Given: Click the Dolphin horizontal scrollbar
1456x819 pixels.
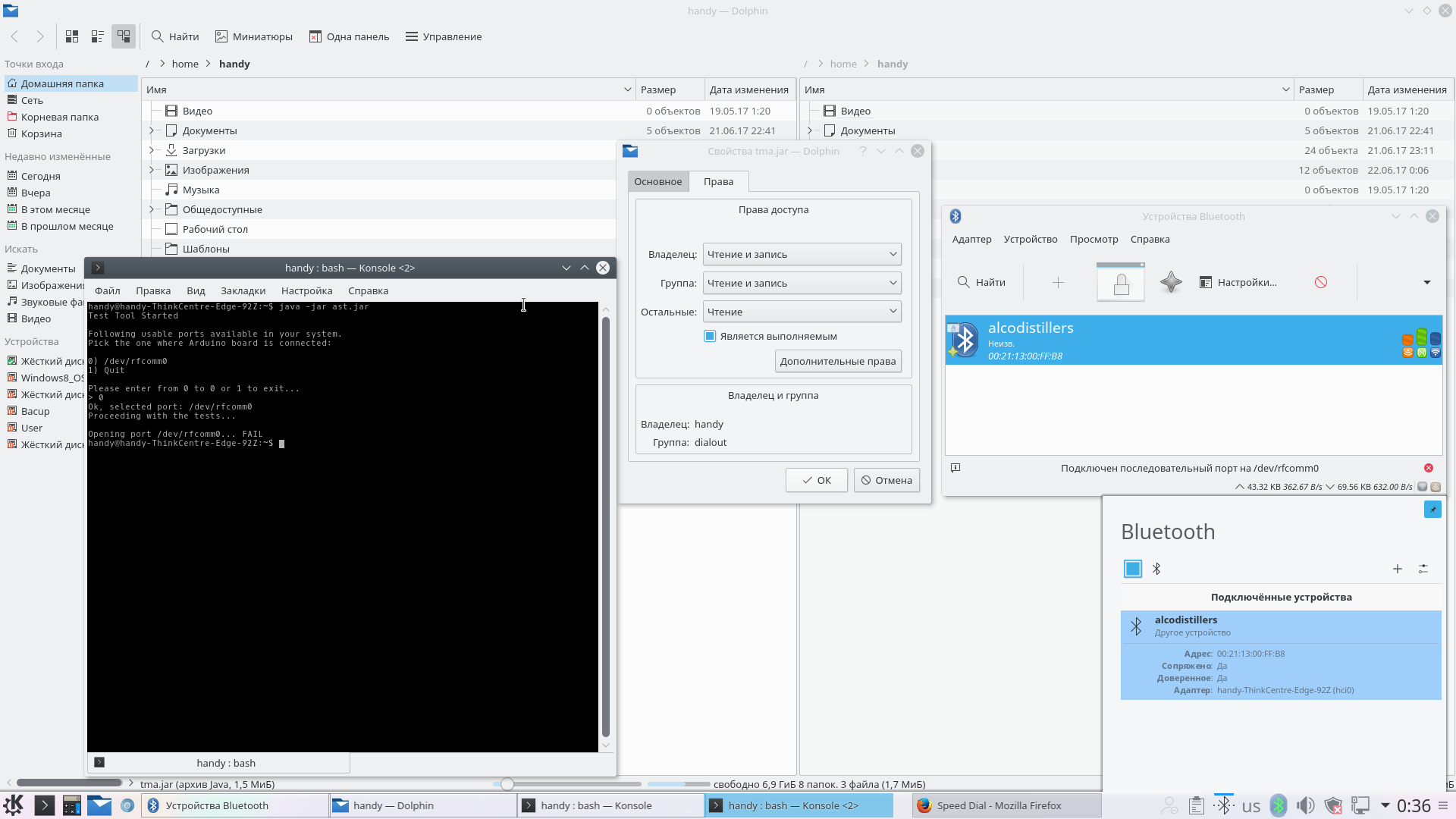Looking at the screenshot, I should click(69, 783).
